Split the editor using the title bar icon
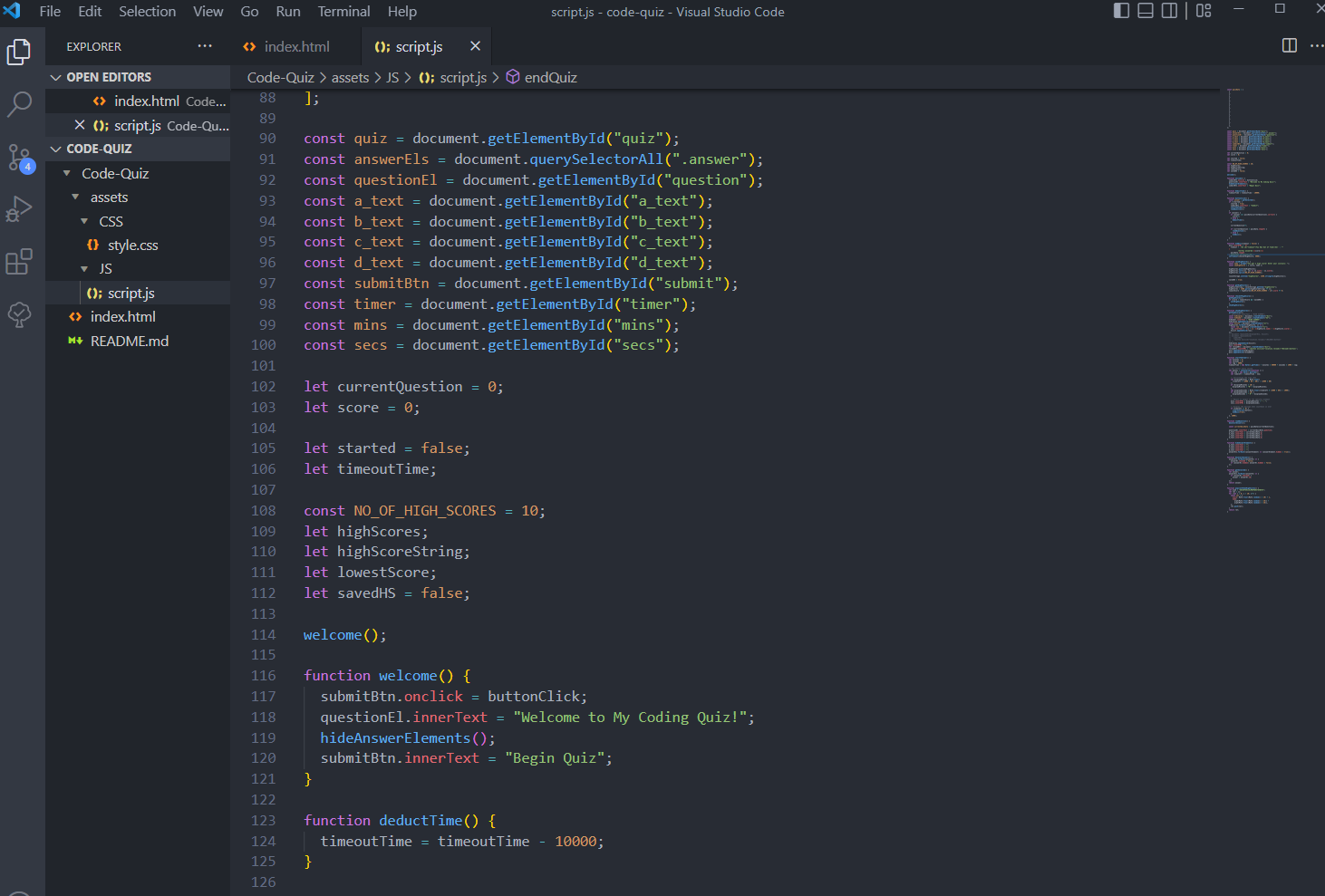The image size is (1325, 896). tap(1288, 45)
